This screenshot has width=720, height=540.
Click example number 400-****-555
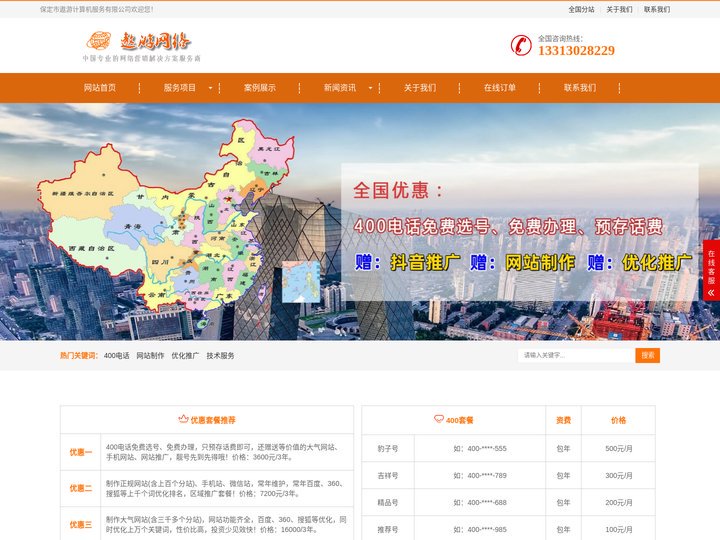point(487,449)
